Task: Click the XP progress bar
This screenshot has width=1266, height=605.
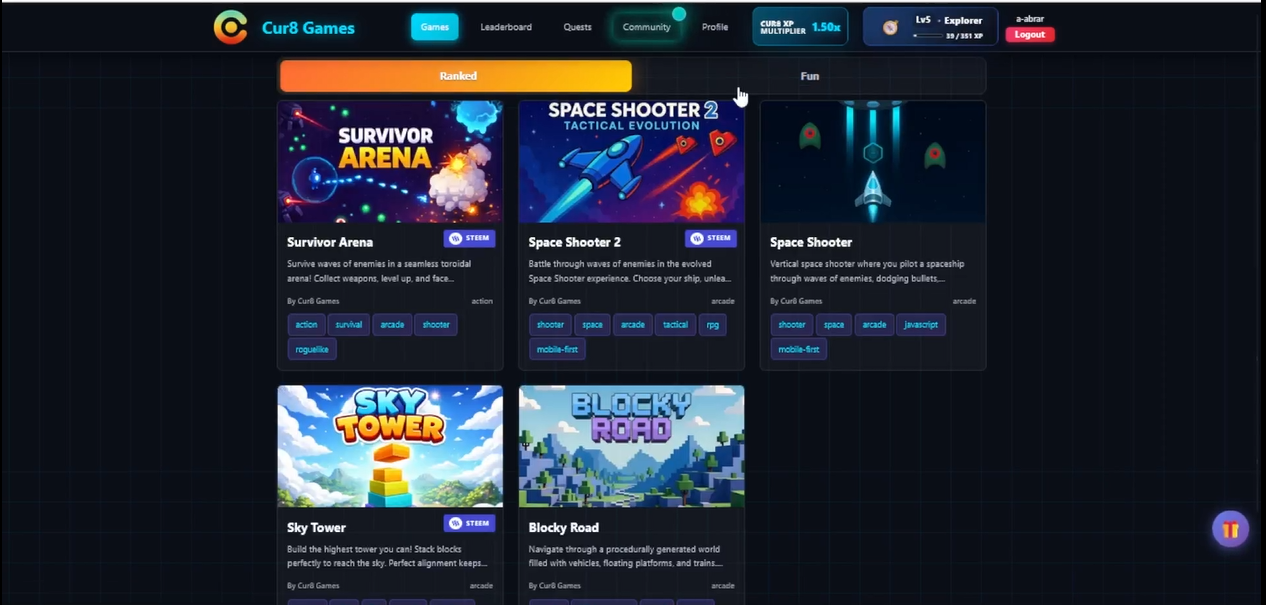Action: click(929, 36)
